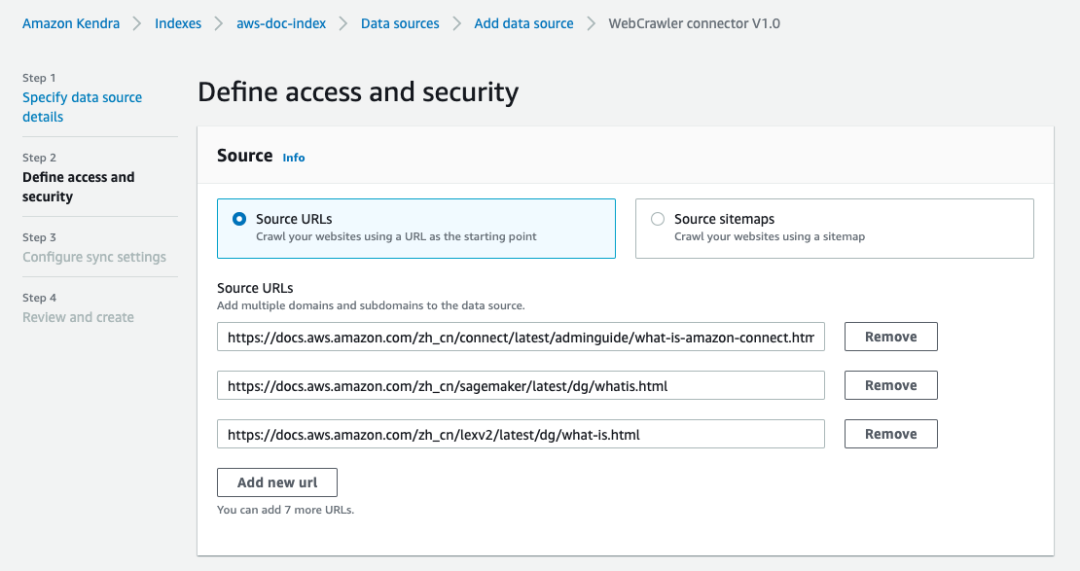Remove the amazon-connect adminguide URL
The width and height of the screenshot is (1080, 571).
point(891,337)
